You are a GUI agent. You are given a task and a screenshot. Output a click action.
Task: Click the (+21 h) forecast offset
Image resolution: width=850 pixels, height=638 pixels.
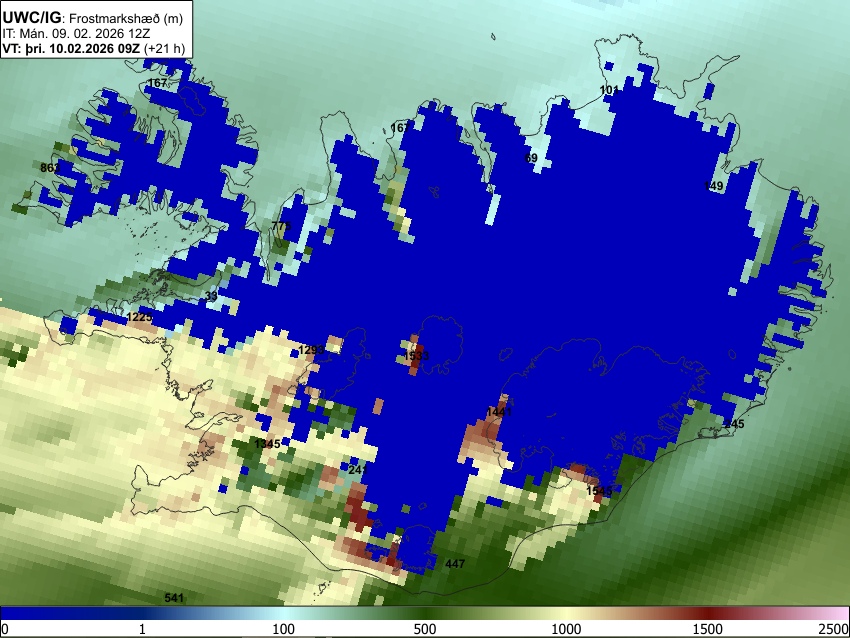(164, 48)
